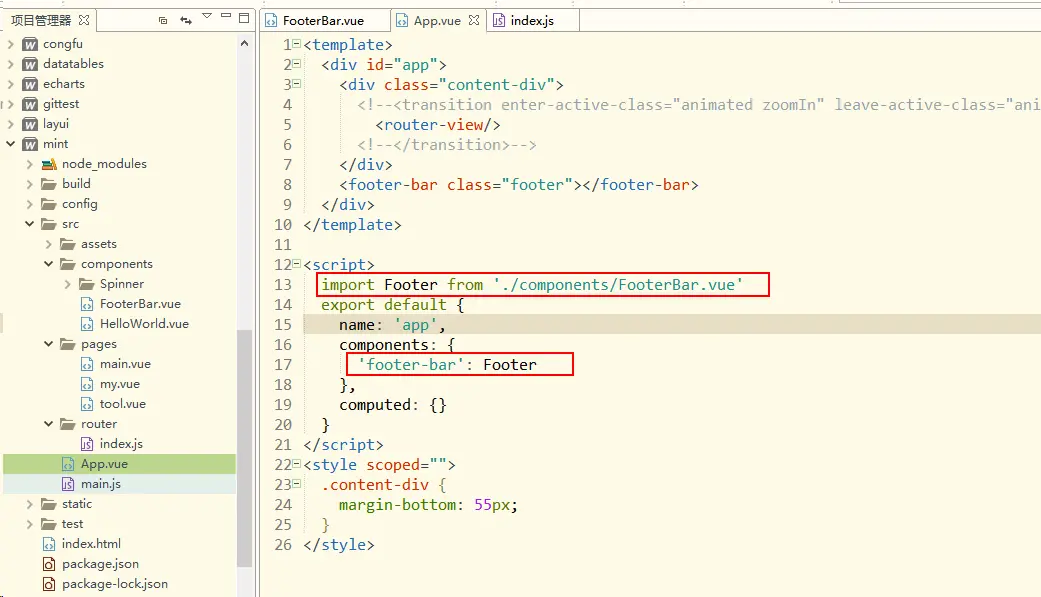The height and width of the screenshot is (597, 1041).
Task: Maximize the project manager panel
Action: 244,18
